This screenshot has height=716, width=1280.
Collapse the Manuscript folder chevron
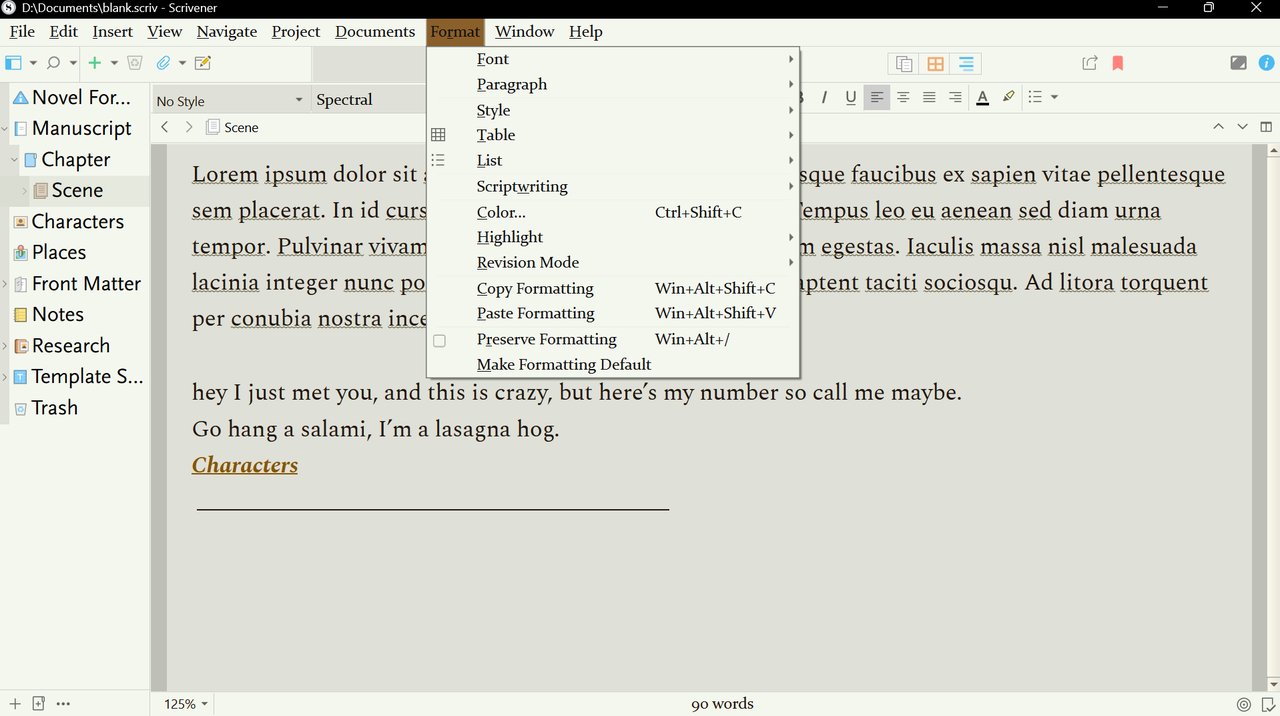5,128
